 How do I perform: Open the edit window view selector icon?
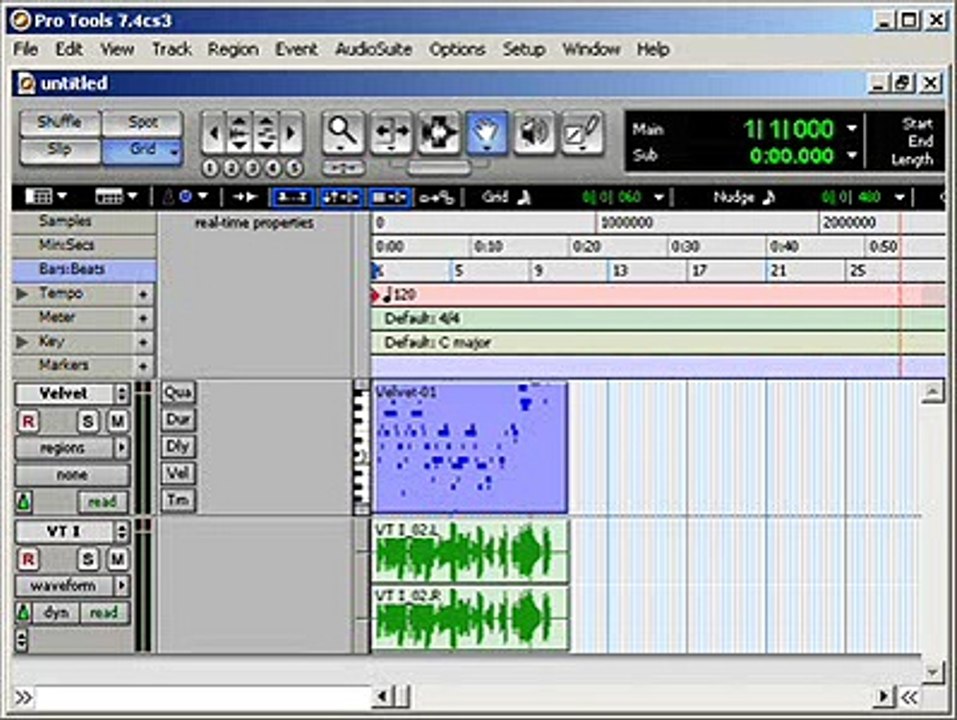45,197
